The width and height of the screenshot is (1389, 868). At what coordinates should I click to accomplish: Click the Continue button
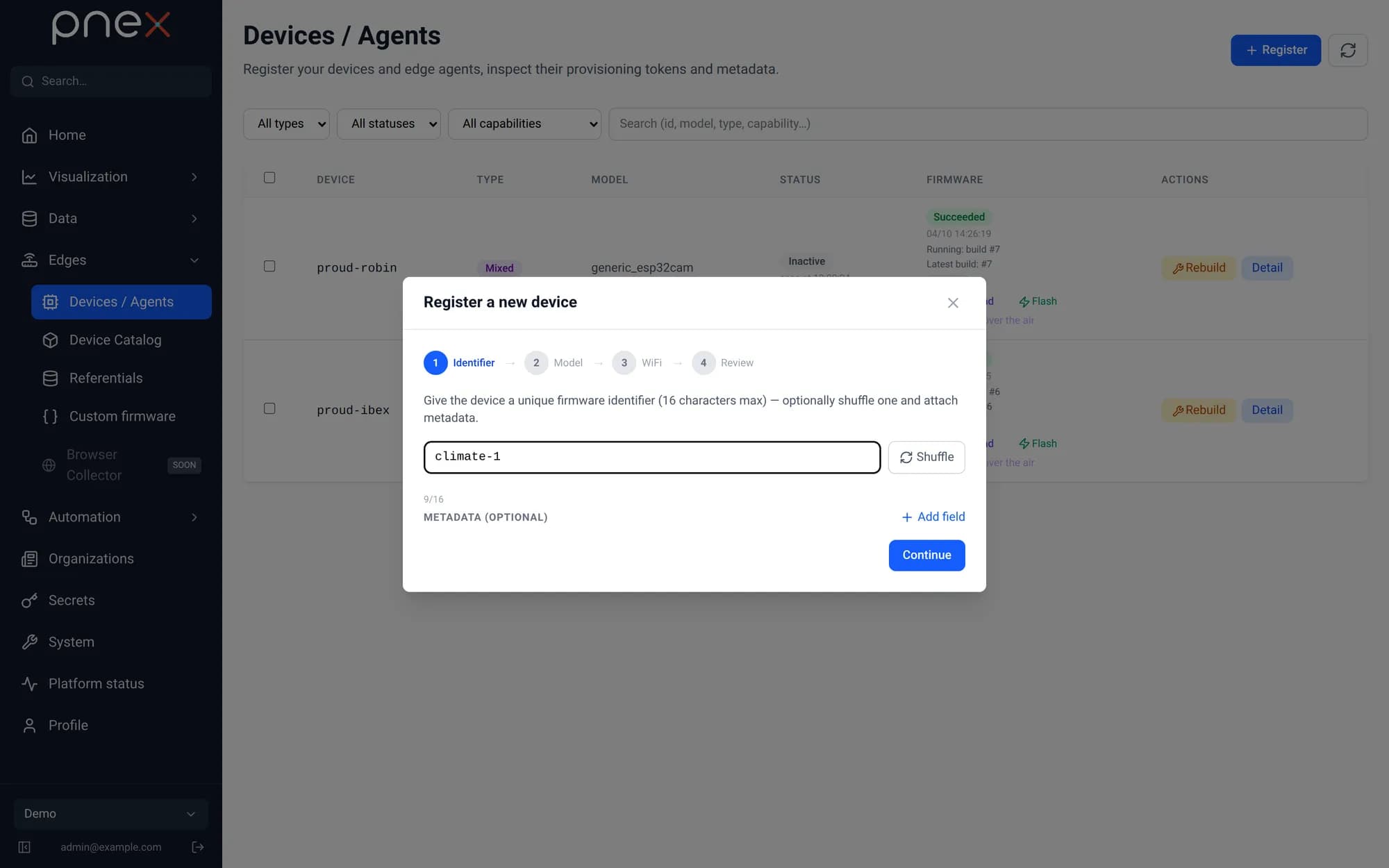click(x=926, y=556)
